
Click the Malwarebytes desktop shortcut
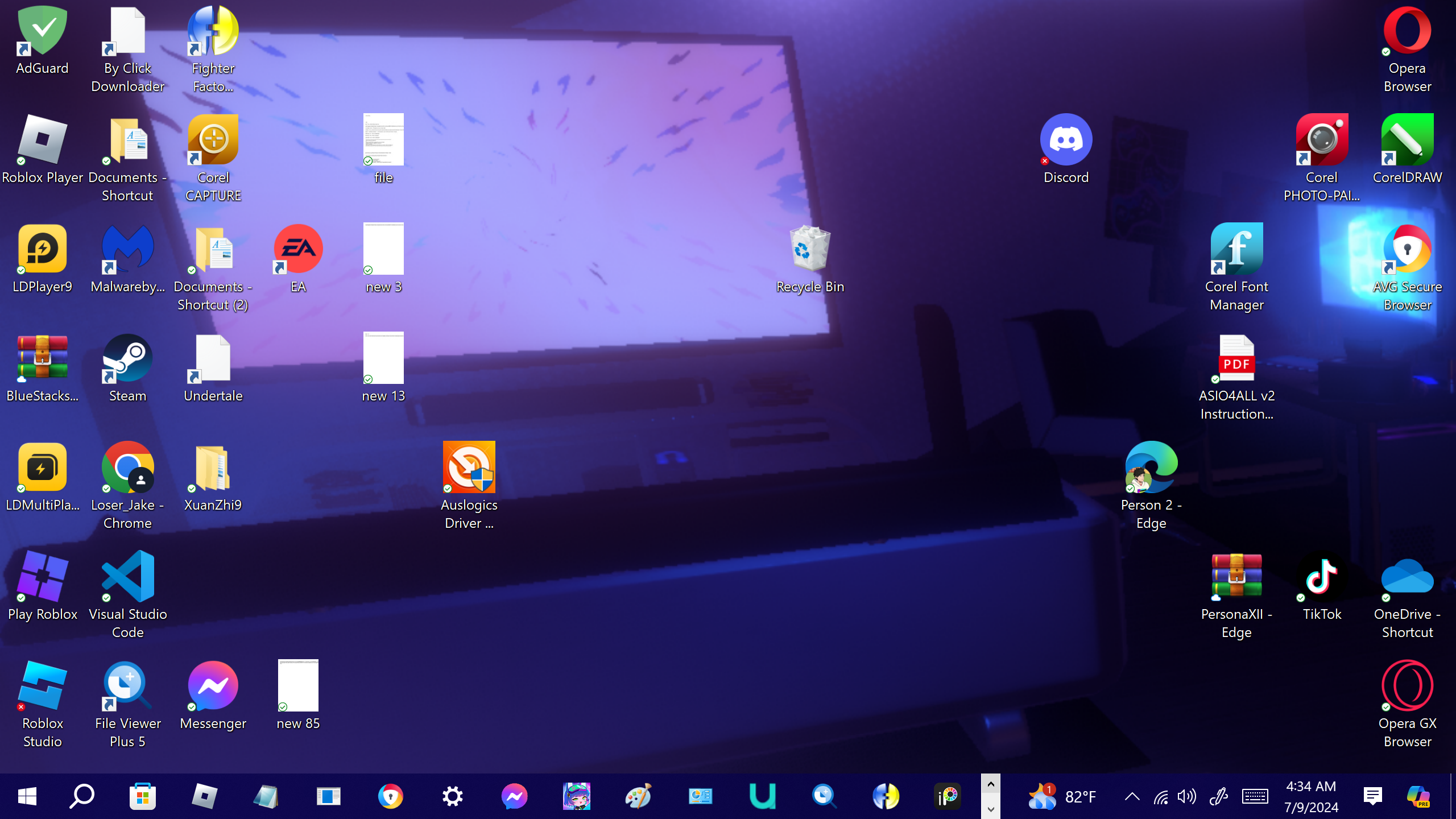pyautogui.click(x=127, y=250)
